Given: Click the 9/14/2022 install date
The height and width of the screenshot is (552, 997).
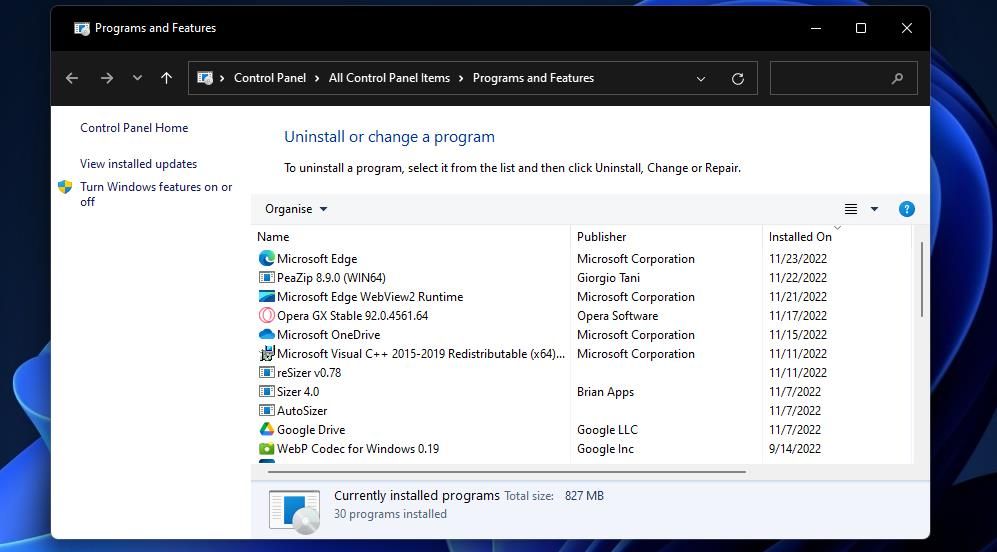Looking at the screenshot, I should pyautogui.click(x=795, y=449).
